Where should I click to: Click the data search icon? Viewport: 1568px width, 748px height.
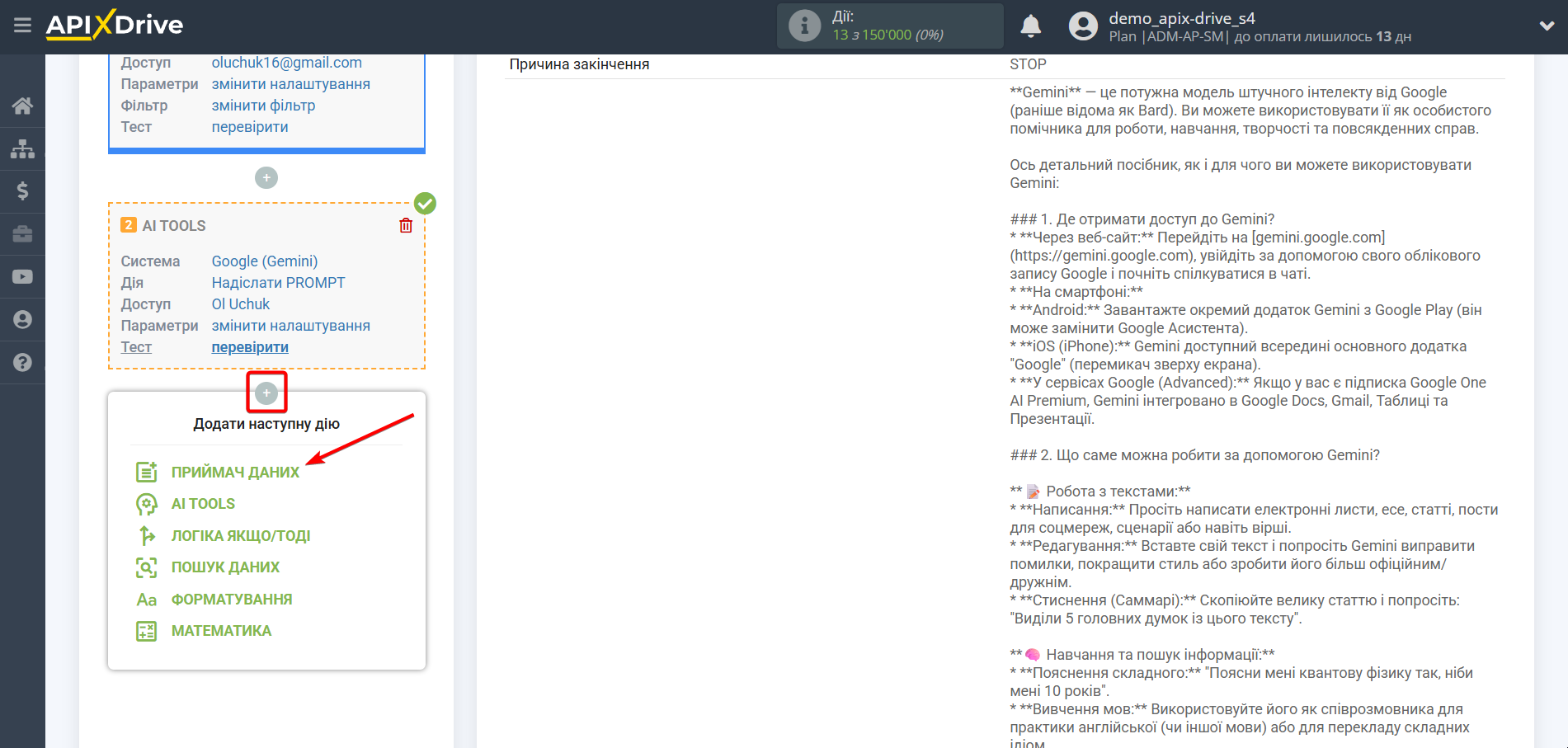point(146,567)
